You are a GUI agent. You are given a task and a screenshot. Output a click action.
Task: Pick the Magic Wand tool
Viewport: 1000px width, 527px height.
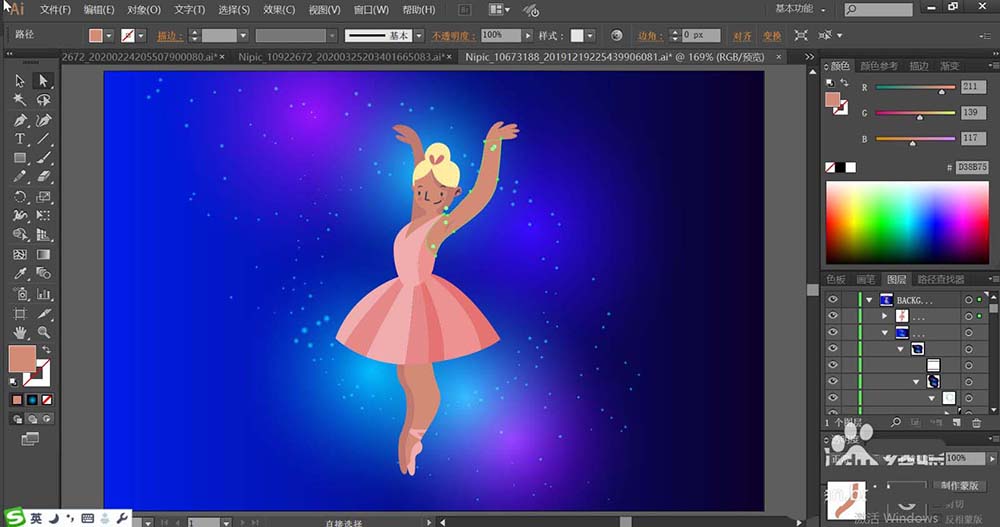point(19,100)
